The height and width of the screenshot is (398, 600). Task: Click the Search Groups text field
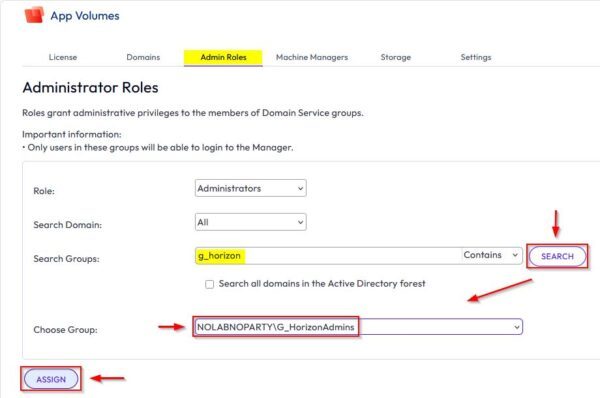tap(328, 256)
